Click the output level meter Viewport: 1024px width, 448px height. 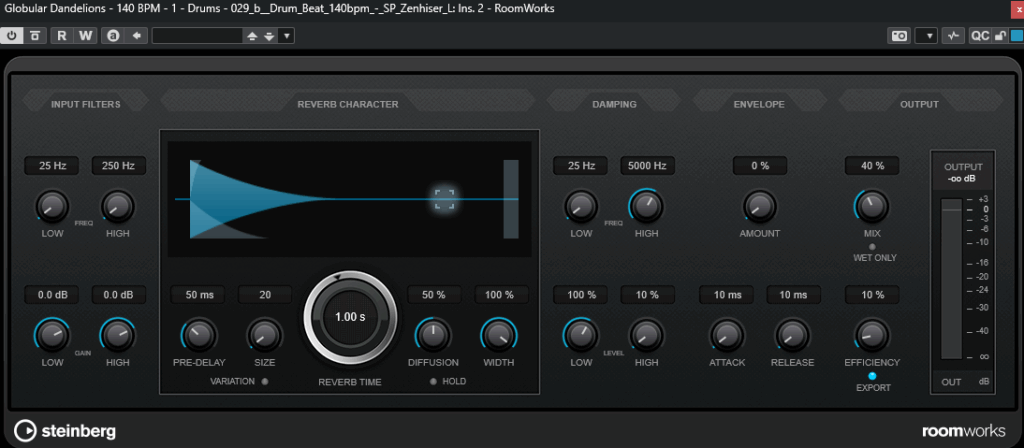coord(952,280)
